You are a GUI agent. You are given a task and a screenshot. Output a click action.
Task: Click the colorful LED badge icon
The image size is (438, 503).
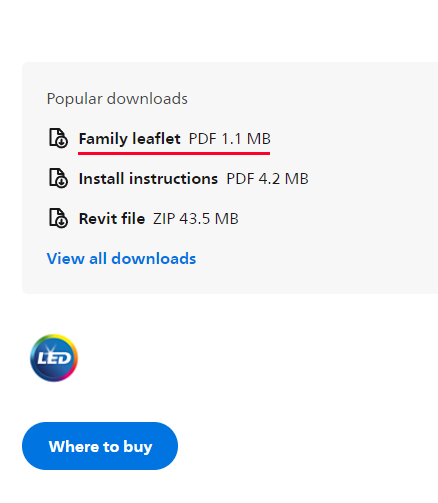pyautogui.click(x=54, y=358)
